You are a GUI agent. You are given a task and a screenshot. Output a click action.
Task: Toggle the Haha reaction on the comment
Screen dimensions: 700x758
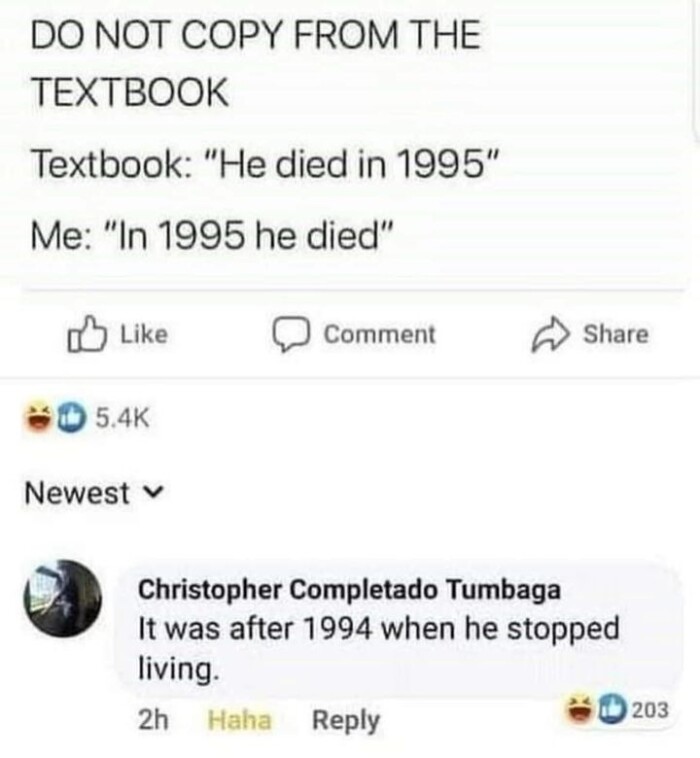[239, 720]
